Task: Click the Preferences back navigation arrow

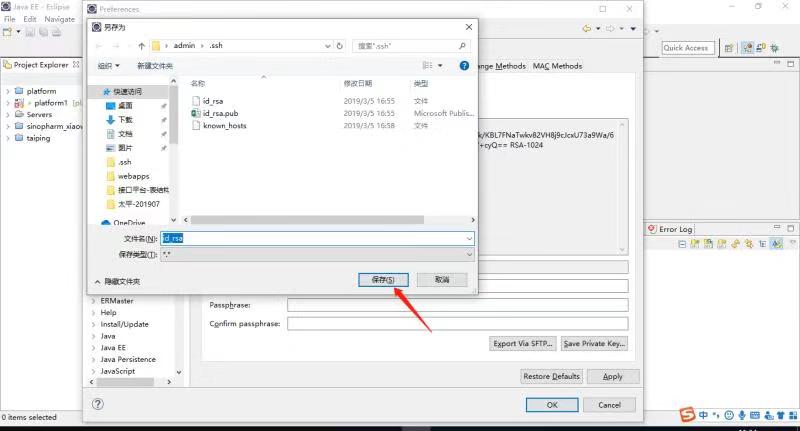Action: click(587, 29)
